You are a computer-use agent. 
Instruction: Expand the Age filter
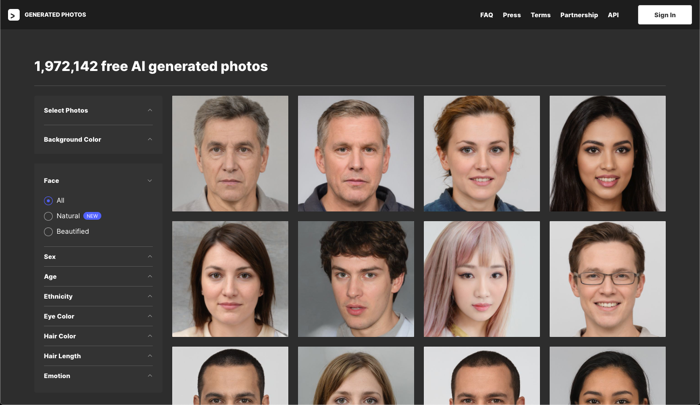98,276
